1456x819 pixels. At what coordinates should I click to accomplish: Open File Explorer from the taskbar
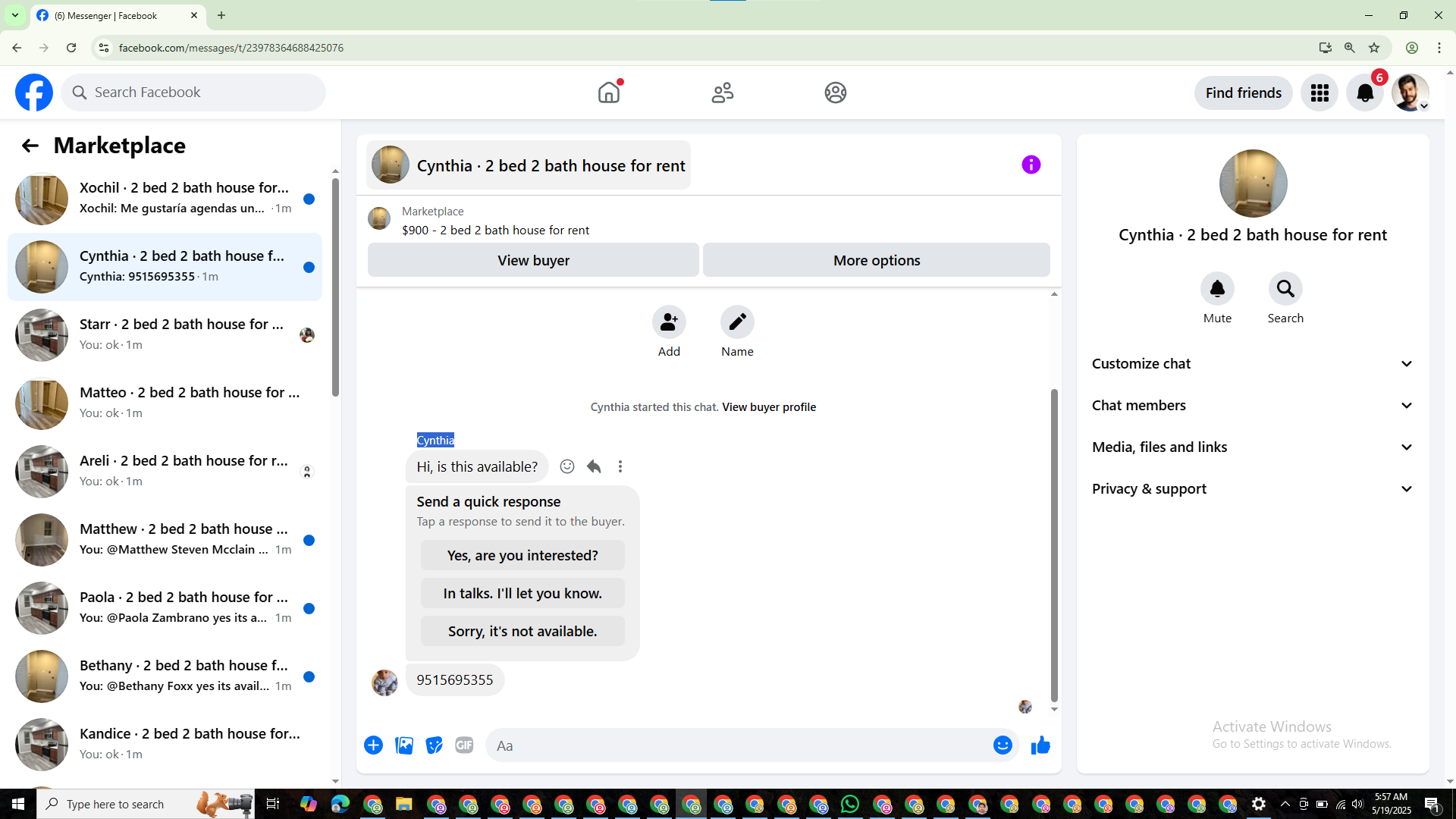pos(403,804)
